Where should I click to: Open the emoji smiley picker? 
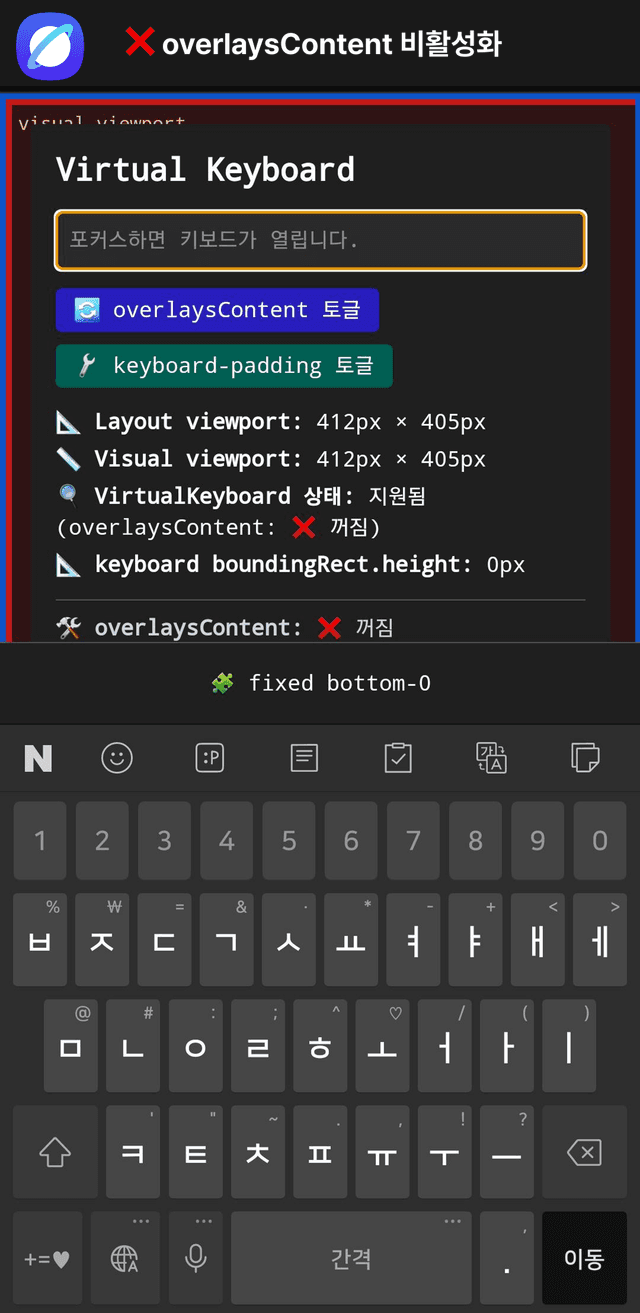117,758
